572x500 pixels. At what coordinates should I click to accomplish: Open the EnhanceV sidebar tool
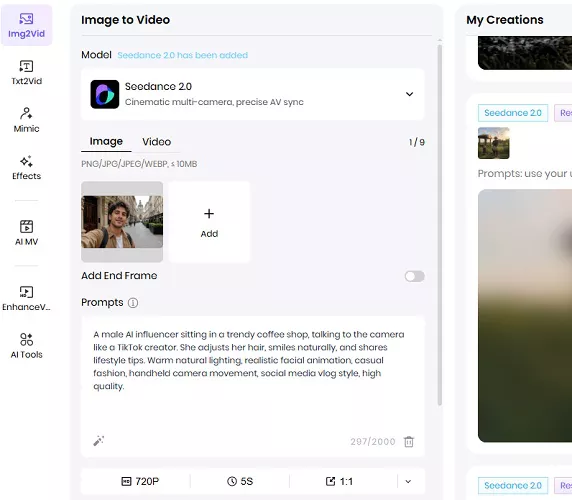pos(26,298)
